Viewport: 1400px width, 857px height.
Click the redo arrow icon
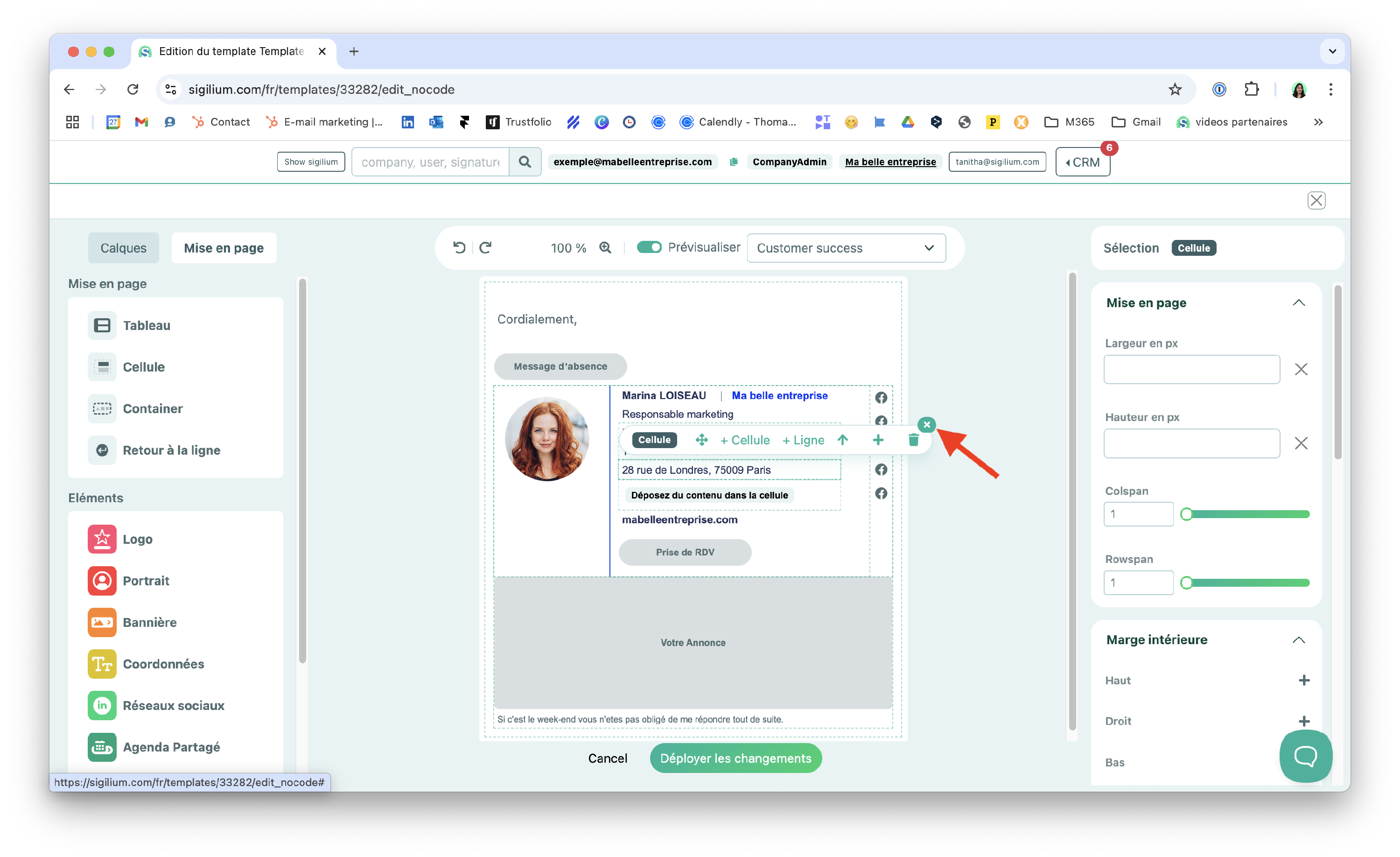pos(485,247)
